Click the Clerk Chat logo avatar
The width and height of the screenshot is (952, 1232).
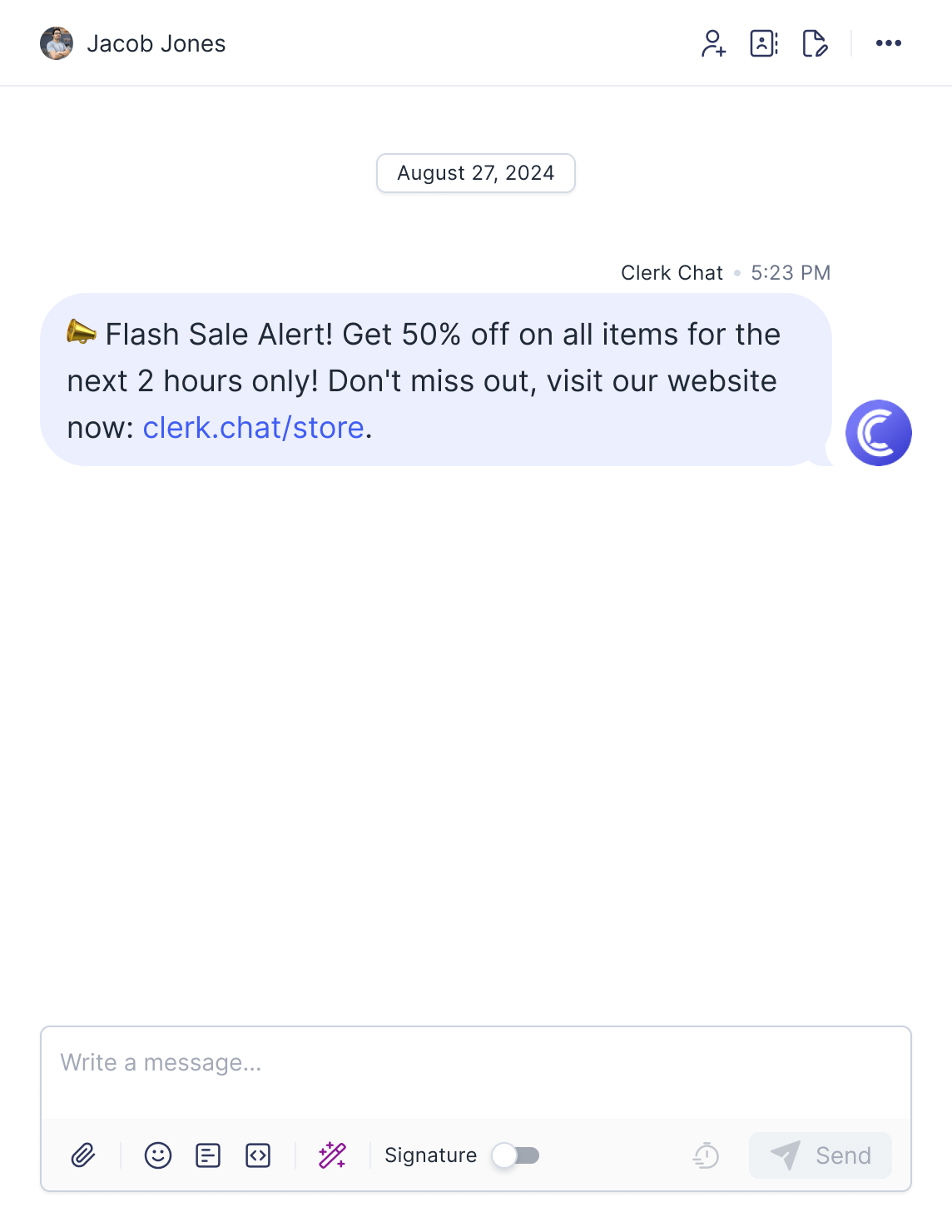879,433
